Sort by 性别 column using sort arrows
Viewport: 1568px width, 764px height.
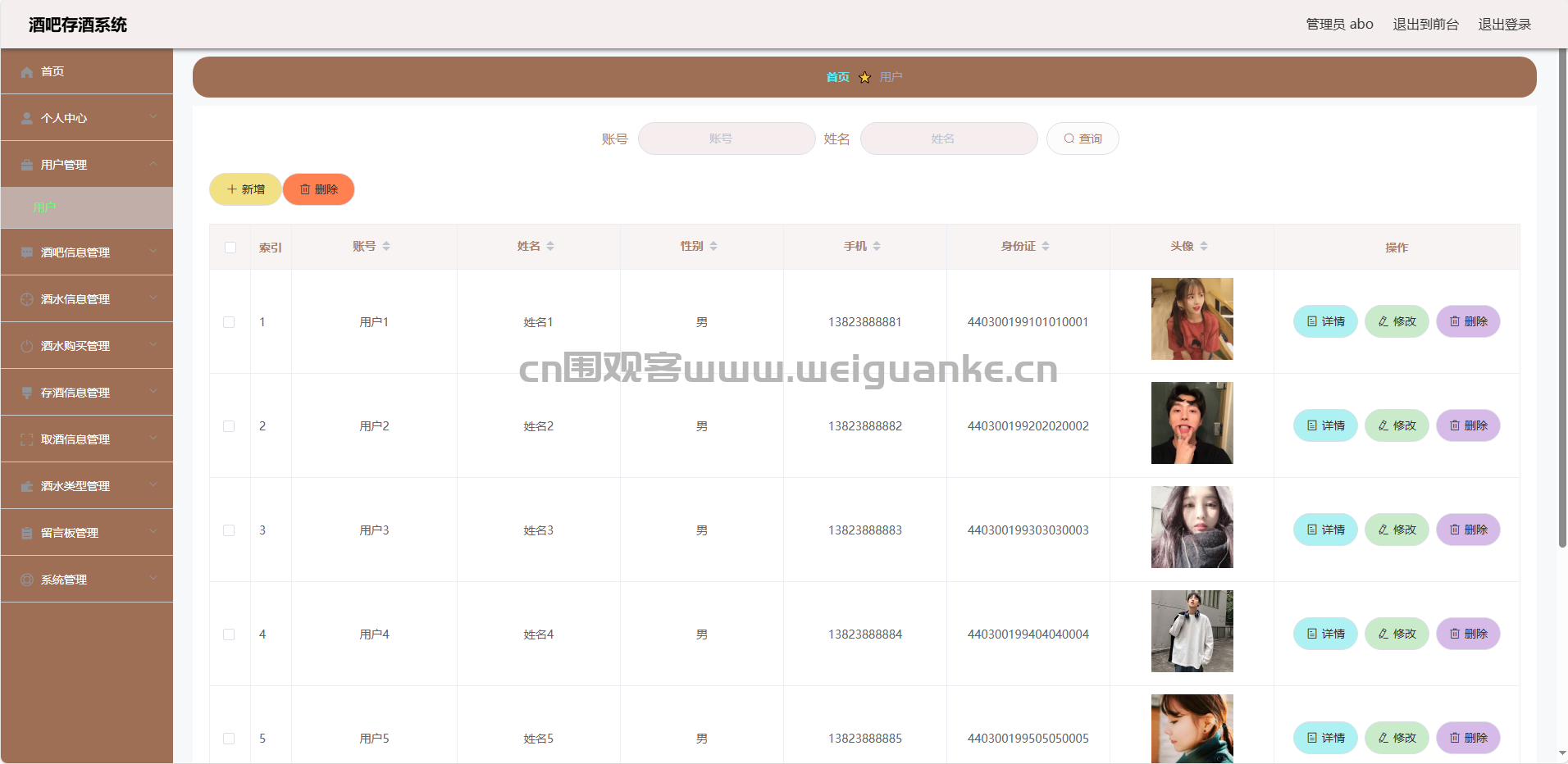[713, 247]
